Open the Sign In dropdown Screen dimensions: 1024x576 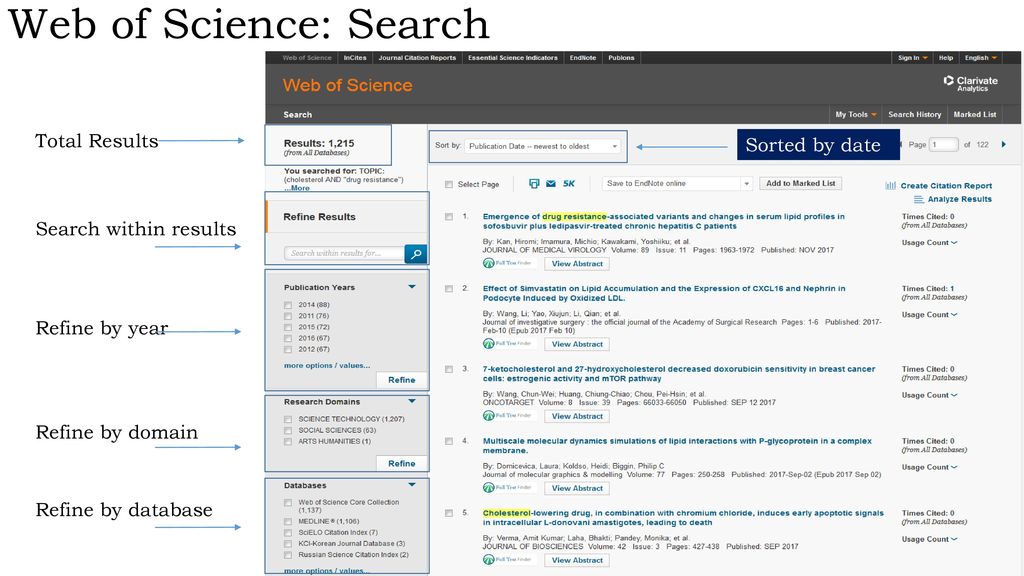(x=912, y=57)
